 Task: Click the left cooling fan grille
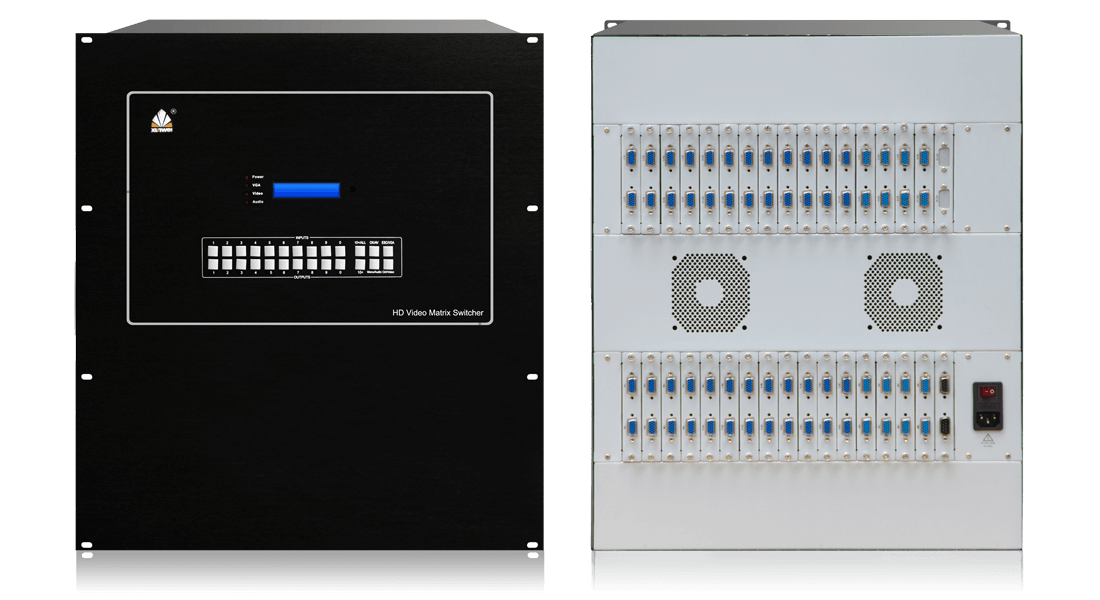pos(711,291)
